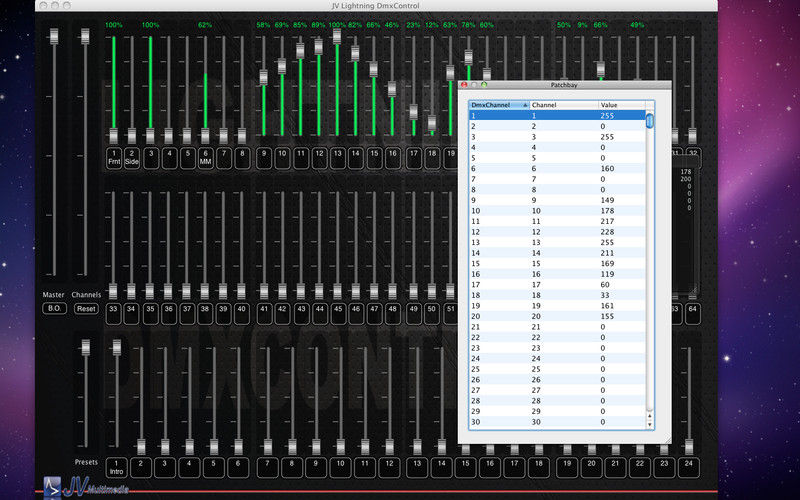Click channel 16 fader handle at 46%
Image resolution: width=800 pixels, height=500 pixels.
[392, 89]
